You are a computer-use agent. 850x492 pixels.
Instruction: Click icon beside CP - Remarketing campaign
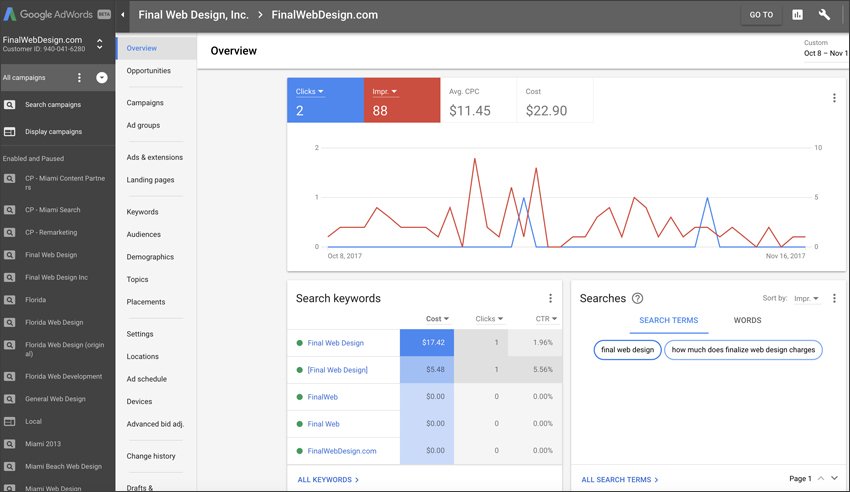[9, 232]
